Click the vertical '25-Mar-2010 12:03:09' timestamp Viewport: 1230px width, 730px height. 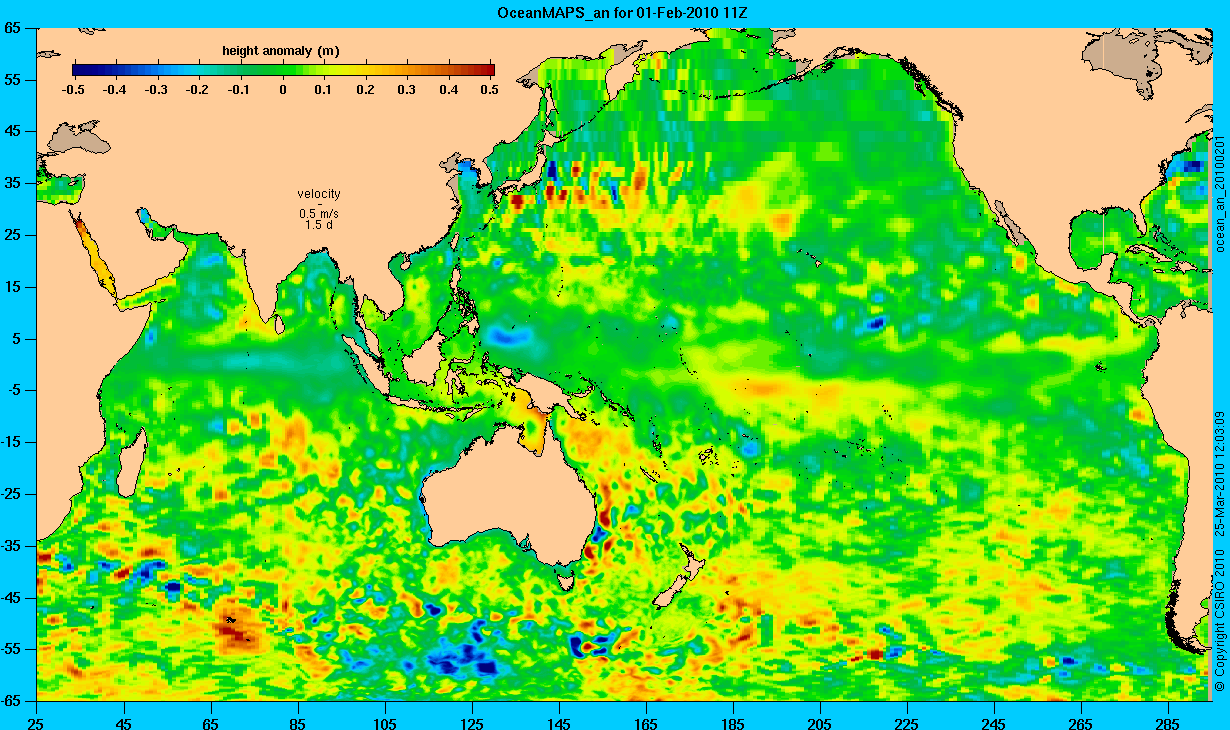click(1219, 472)
